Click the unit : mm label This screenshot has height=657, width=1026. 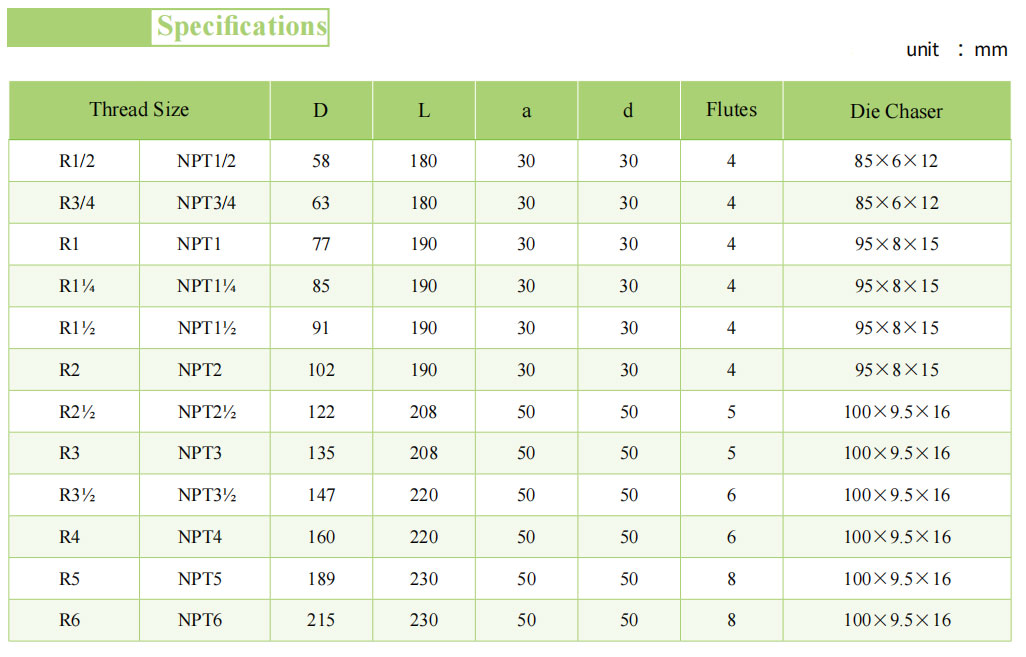[x=956, y=49]
